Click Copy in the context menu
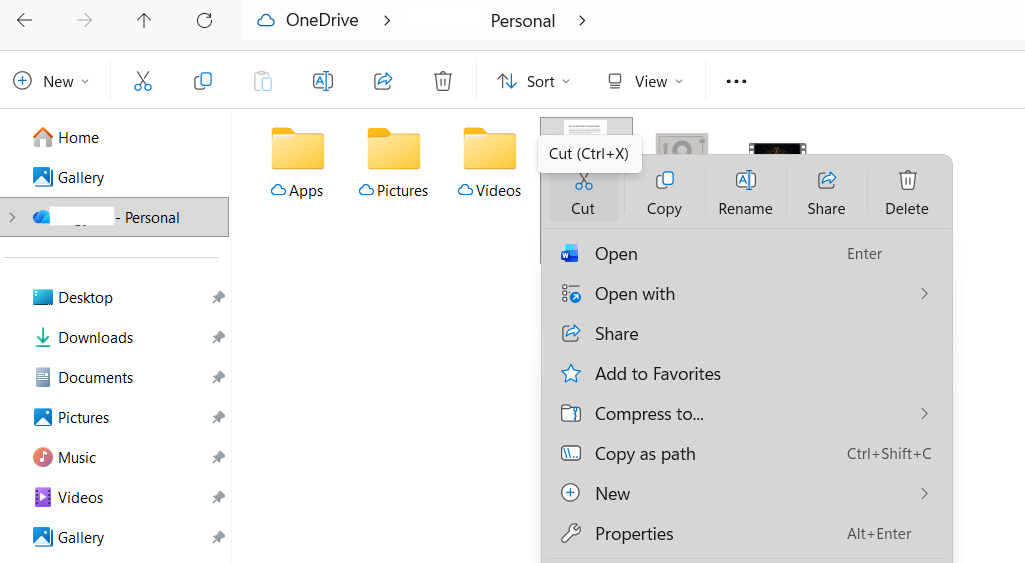The width and height of the screenshot is (1025, 563). [x=664, y=193]
